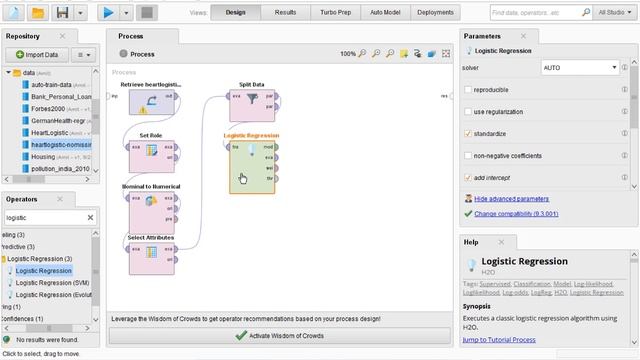This screenshot has width=640, height=360.
Task: Select the Set Role operator
Action: click(152, 157)
